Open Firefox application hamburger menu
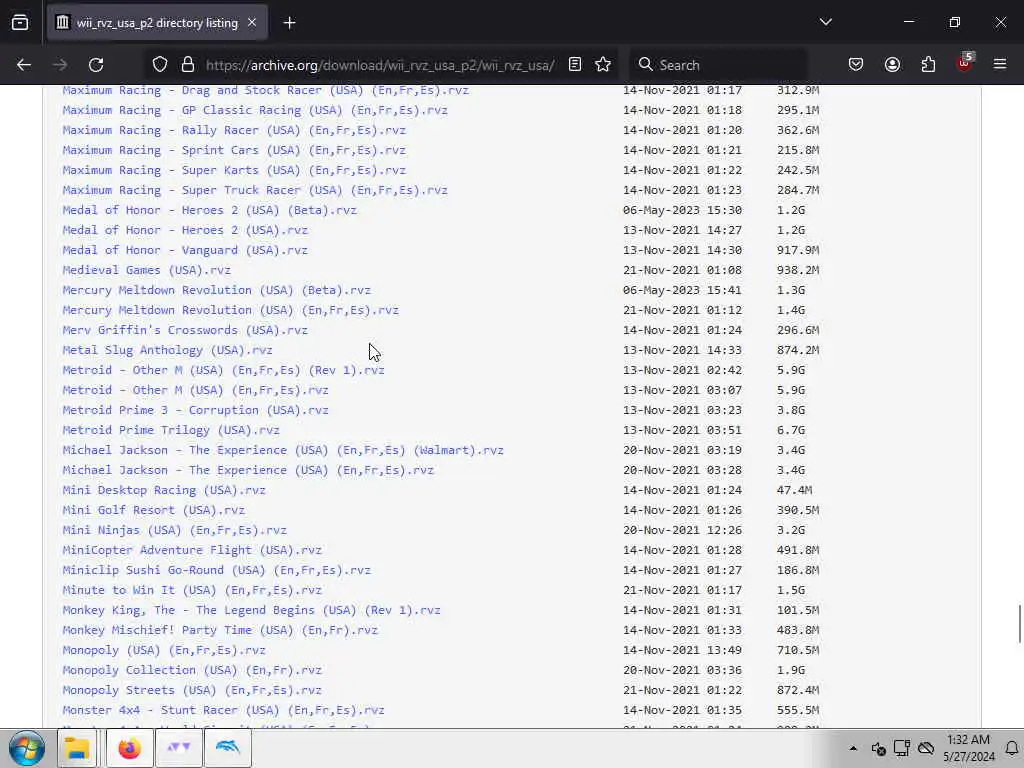 point(1000,65)
